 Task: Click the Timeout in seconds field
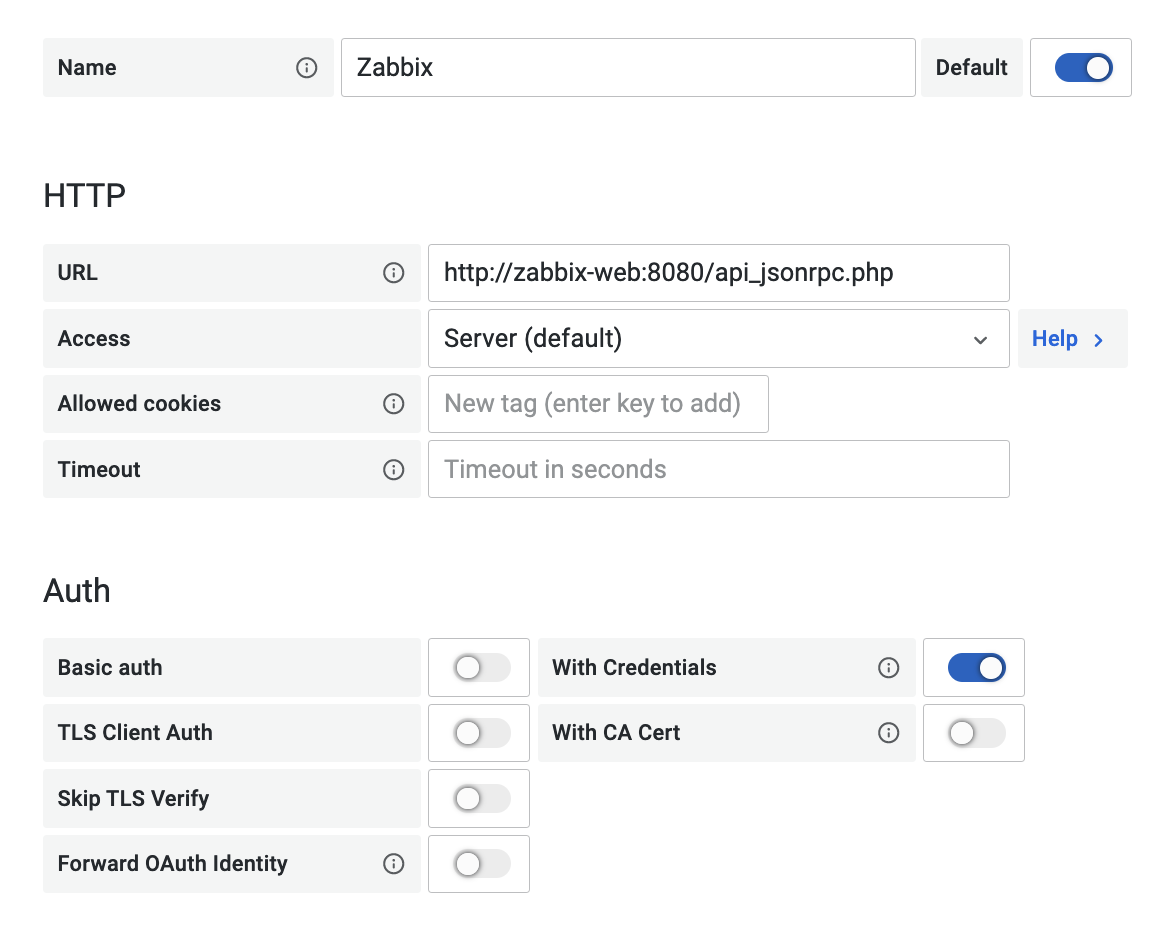(x=718, y=470)
